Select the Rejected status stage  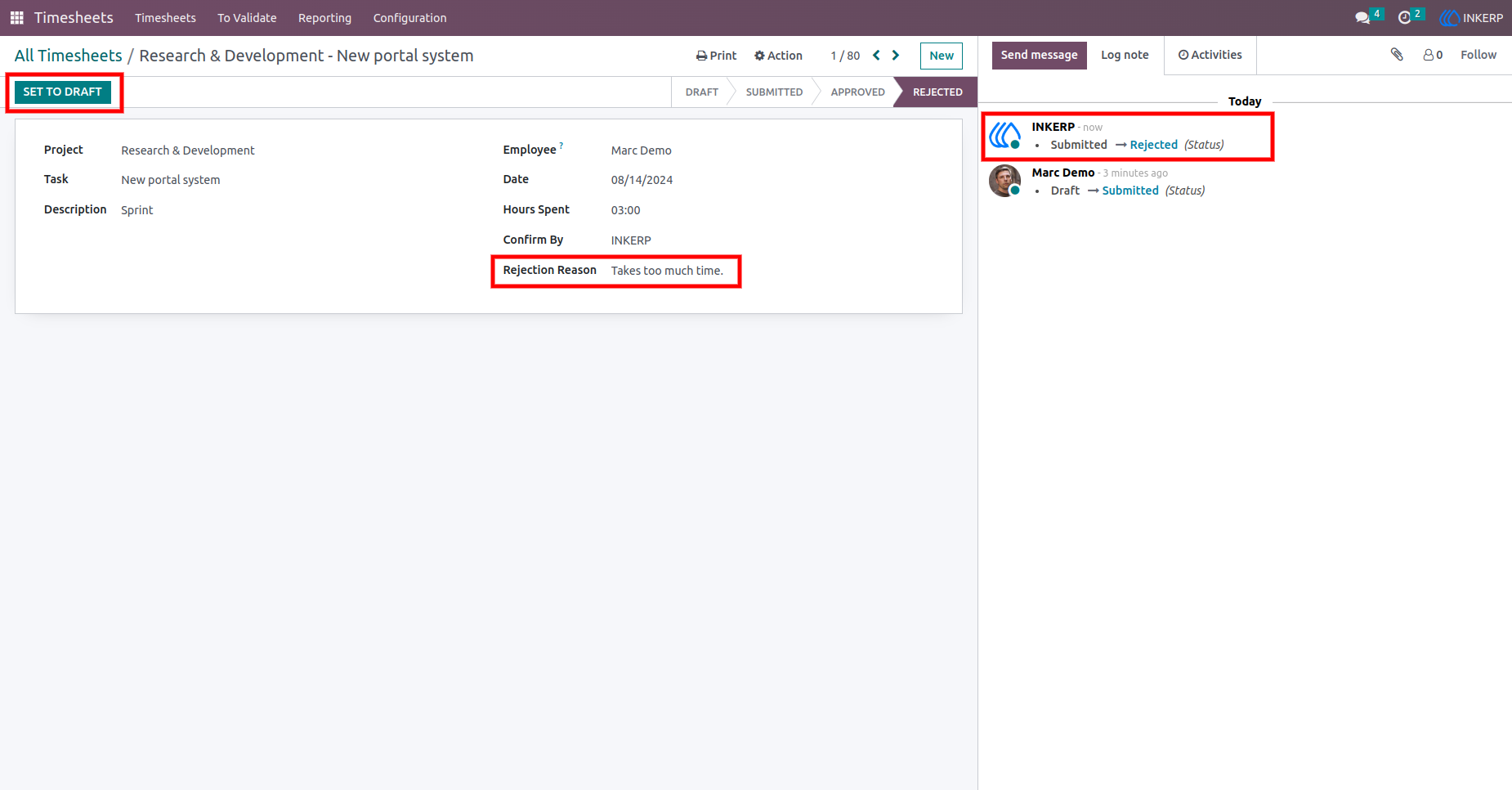937,92
